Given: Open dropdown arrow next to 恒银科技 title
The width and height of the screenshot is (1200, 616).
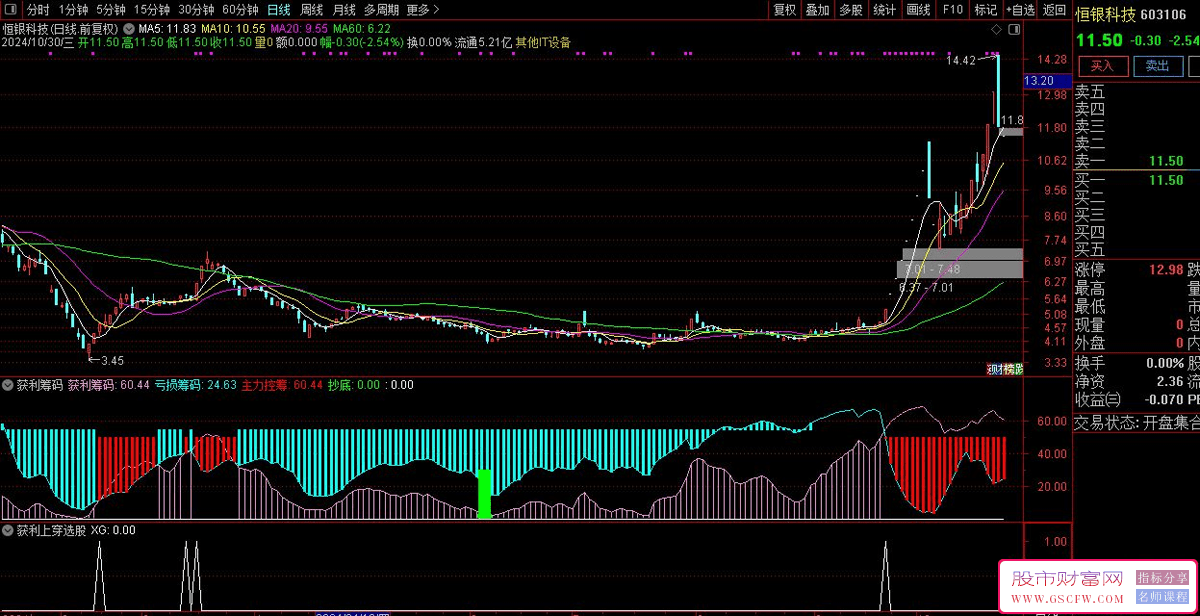Looking at the screenshot, I should click(x=129, y=29).
